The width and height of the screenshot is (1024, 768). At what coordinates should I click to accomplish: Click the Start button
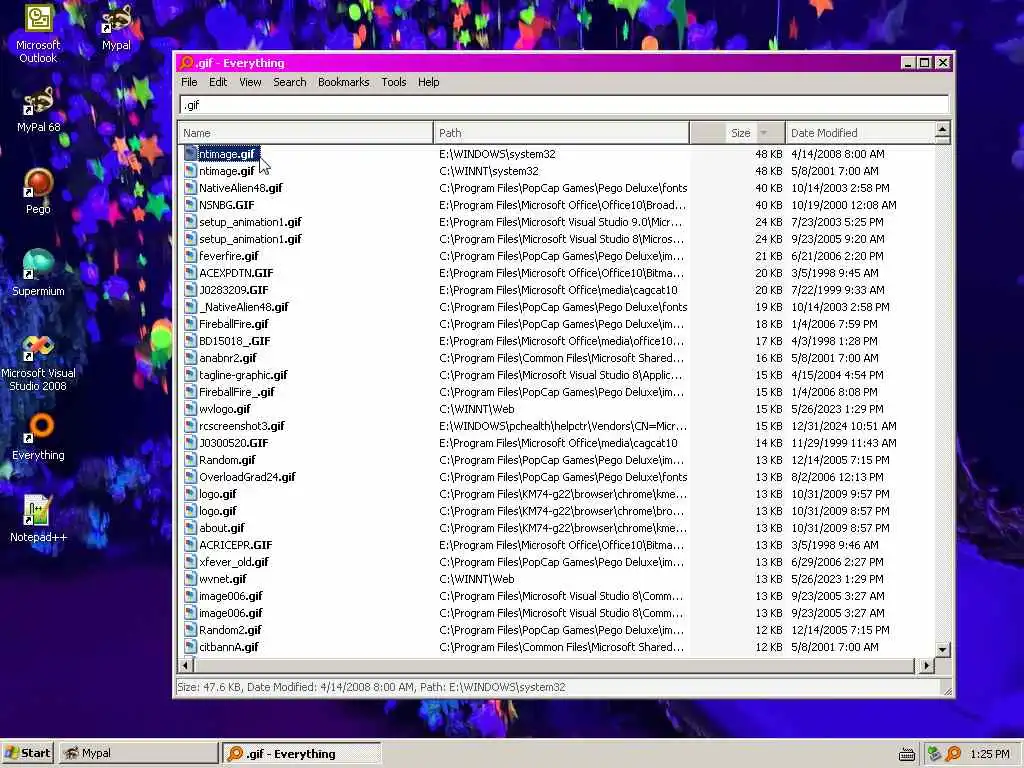27,753
